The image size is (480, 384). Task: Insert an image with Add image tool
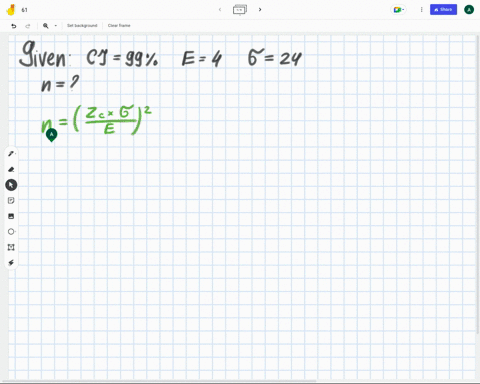(11, 216)
